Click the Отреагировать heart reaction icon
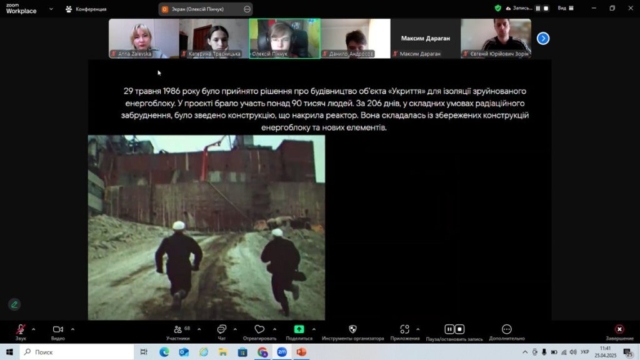This screenshot has height=360, width=640. [x=259, y=329]
